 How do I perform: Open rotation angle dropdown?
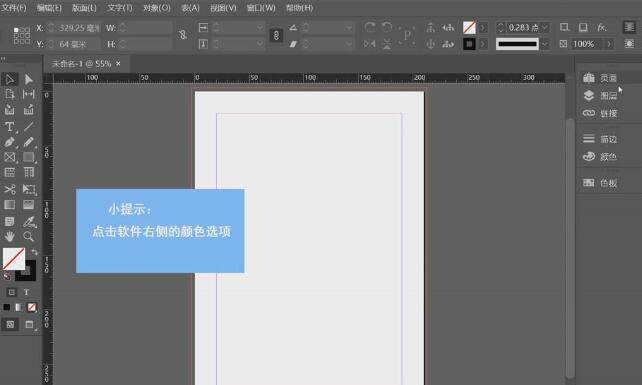pyautogui.click(x=349, y=28)
